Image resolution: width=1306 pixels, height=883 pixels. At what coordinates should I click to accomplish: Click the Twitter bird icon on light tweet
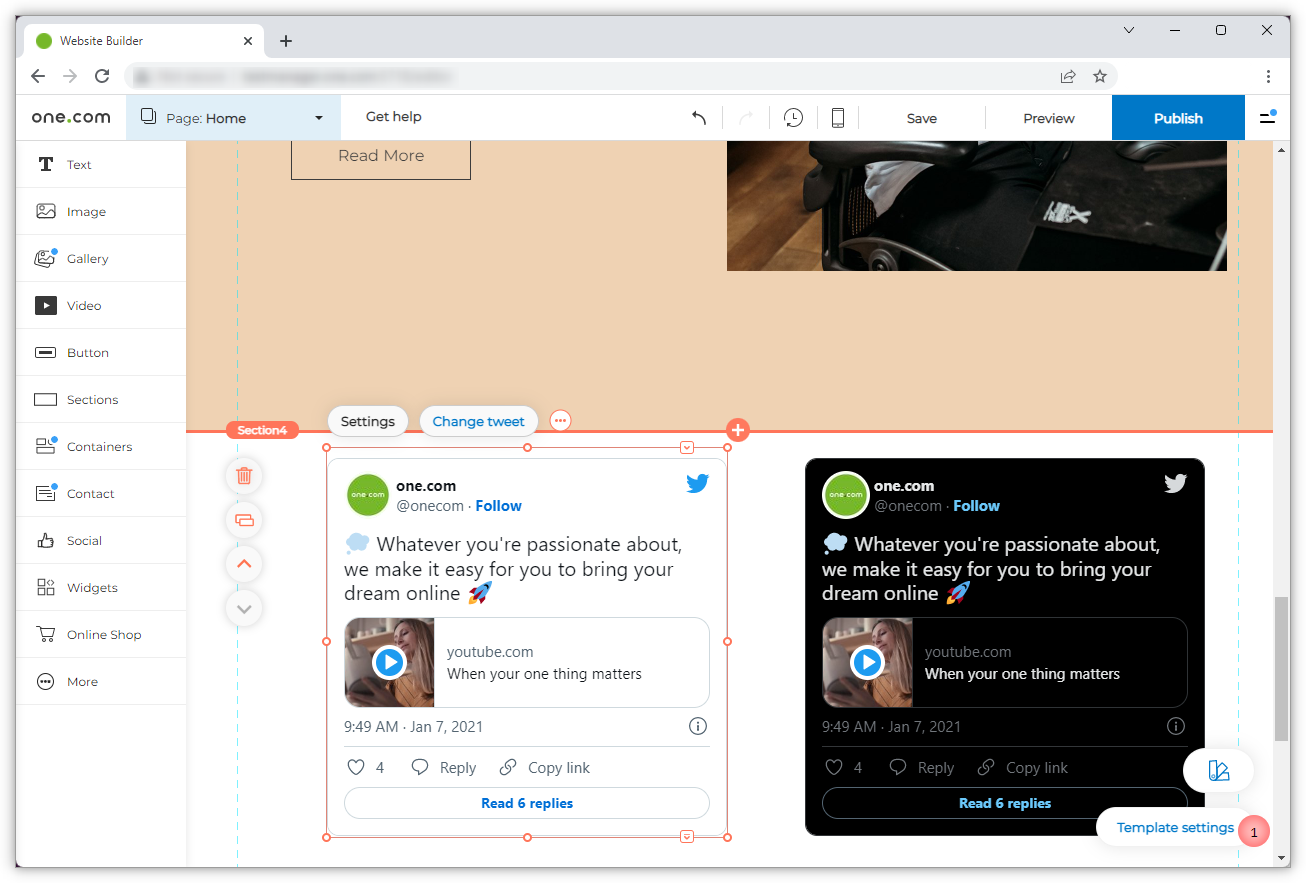(x=697, y=484)
